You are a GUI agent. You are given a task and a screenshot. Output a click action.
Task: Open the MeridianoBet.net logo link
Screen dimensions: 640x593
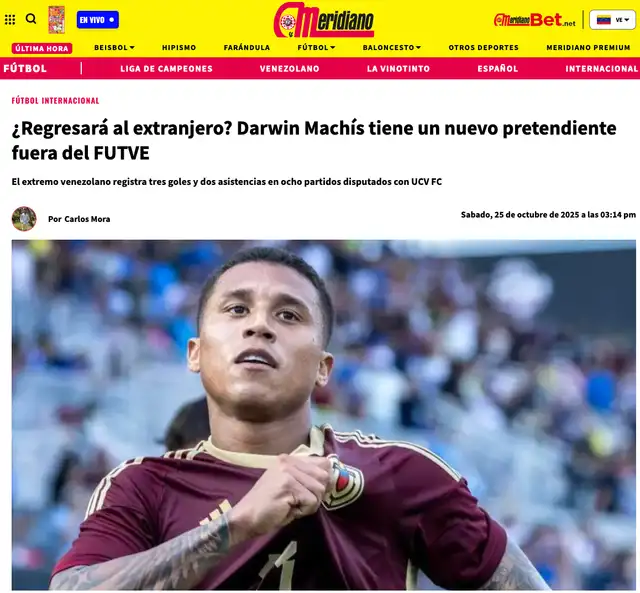pos(535,20)
